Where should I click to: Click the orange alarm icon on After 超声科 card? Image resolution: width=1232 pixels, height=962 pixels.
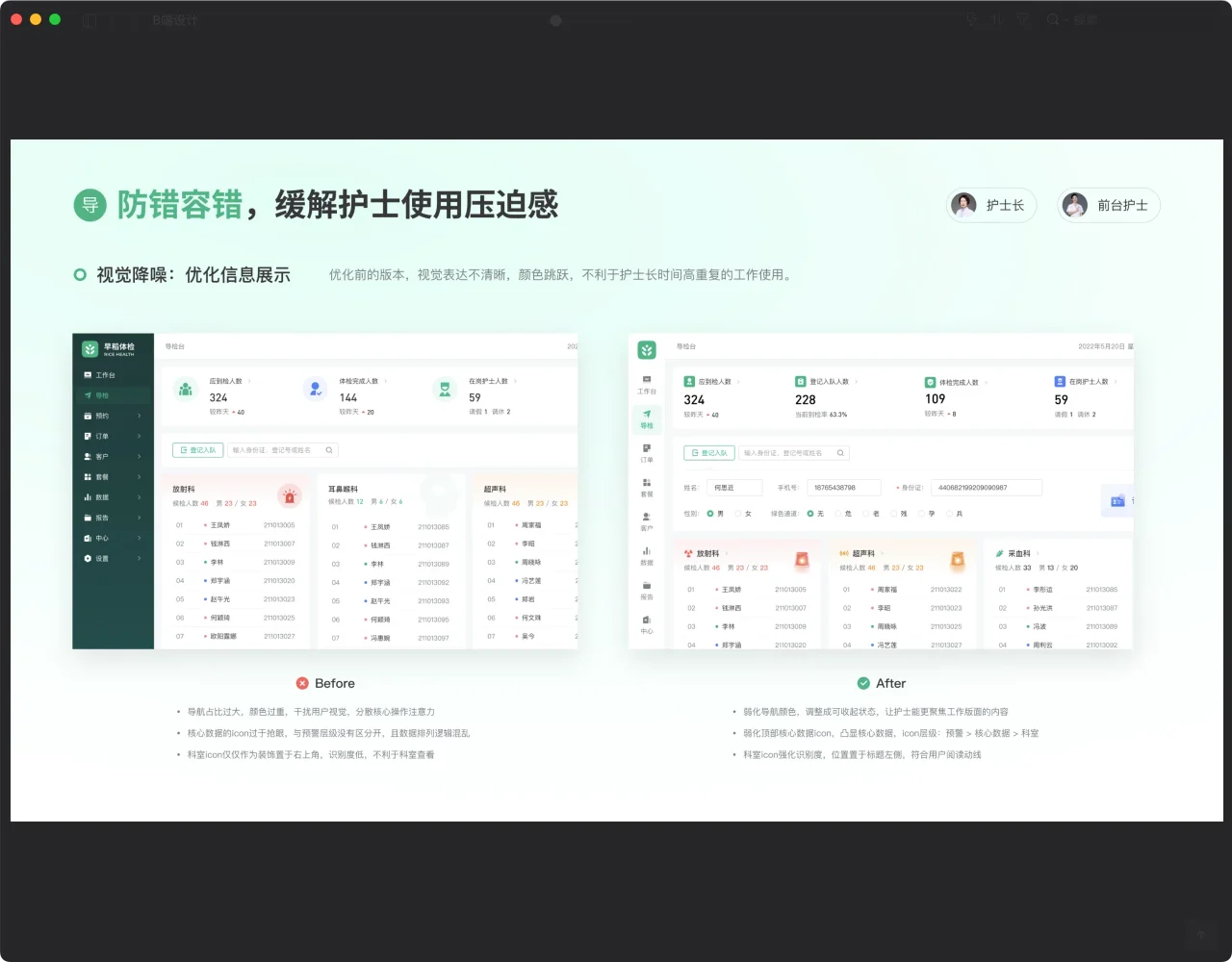(957, 559)
